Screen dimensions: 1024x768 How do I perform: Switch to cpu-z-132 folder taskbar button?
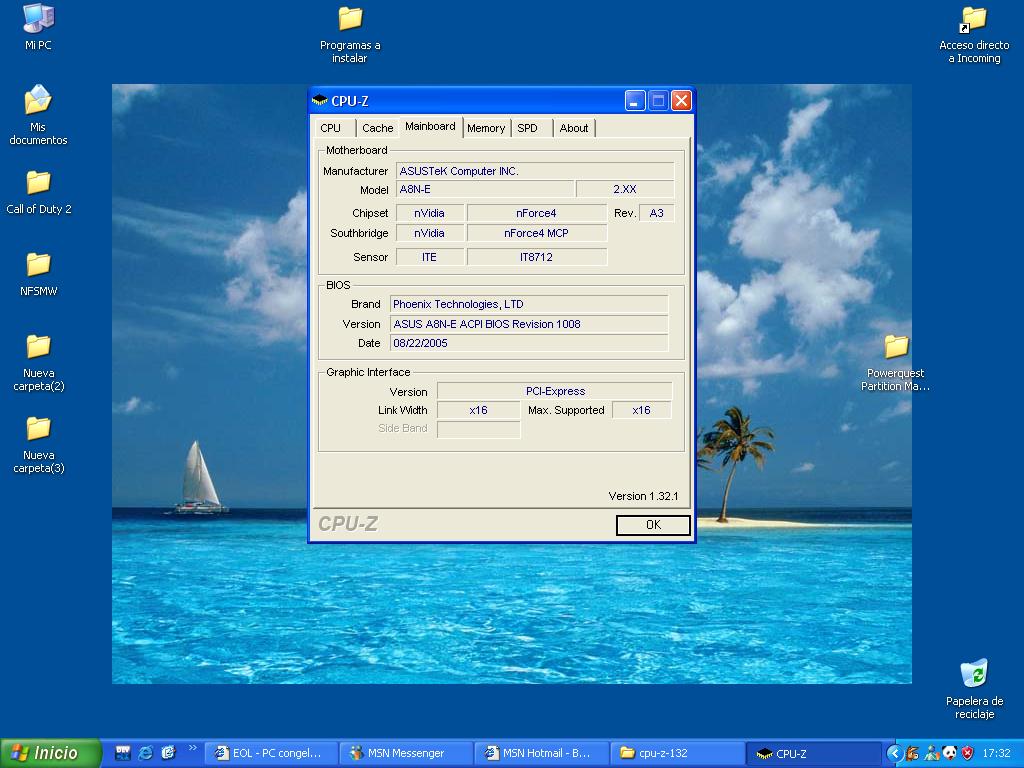click(x=678, y=754)
